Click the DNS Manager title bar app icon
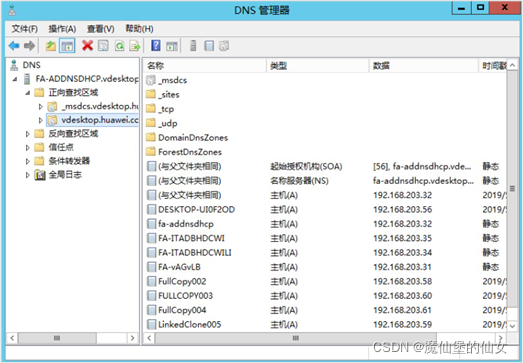Image resolution: width=523 pixels, height=363 pixels. pos(12,10)
